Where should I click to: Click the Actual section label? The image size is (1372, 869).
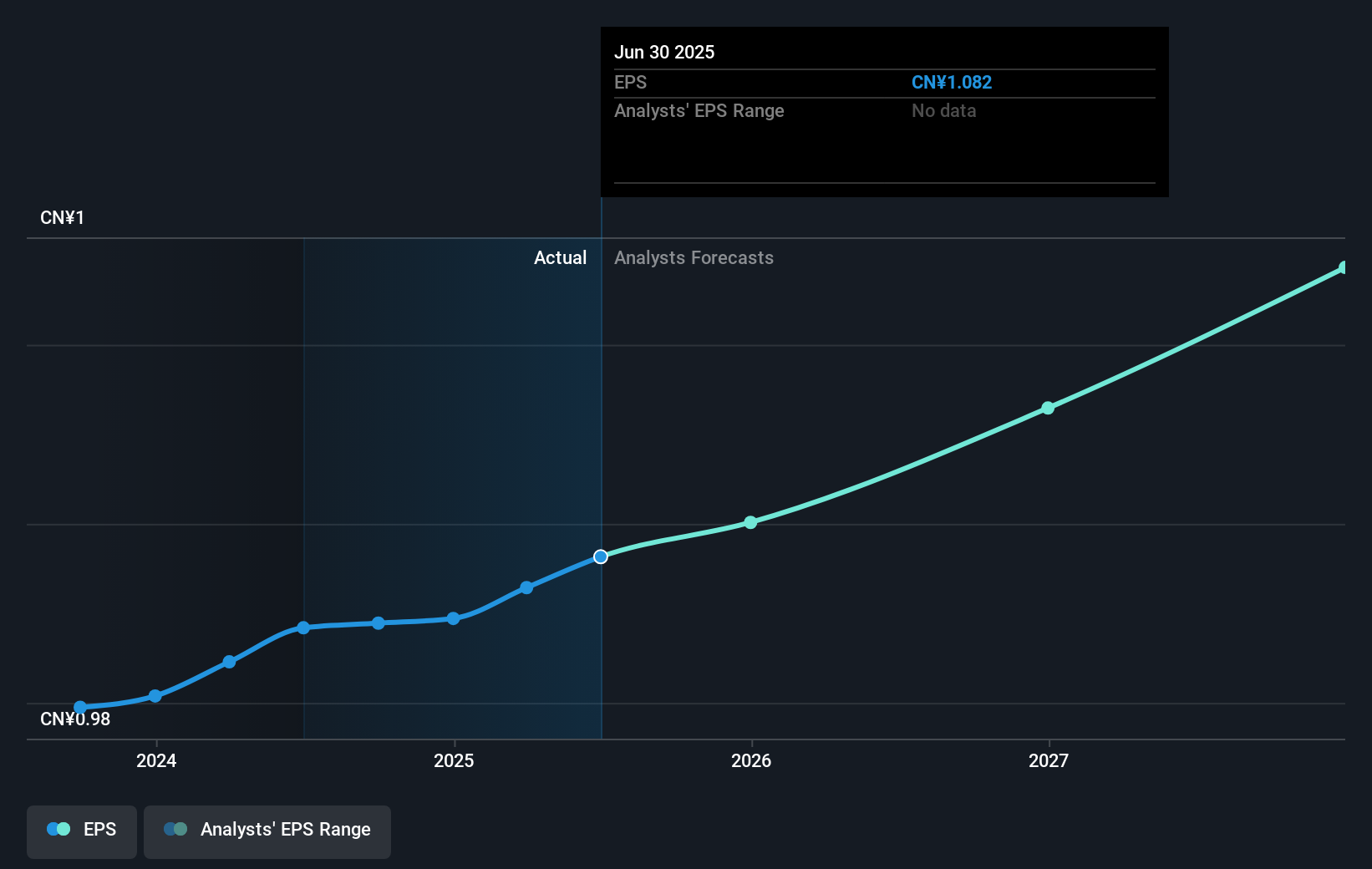point(560,258)
